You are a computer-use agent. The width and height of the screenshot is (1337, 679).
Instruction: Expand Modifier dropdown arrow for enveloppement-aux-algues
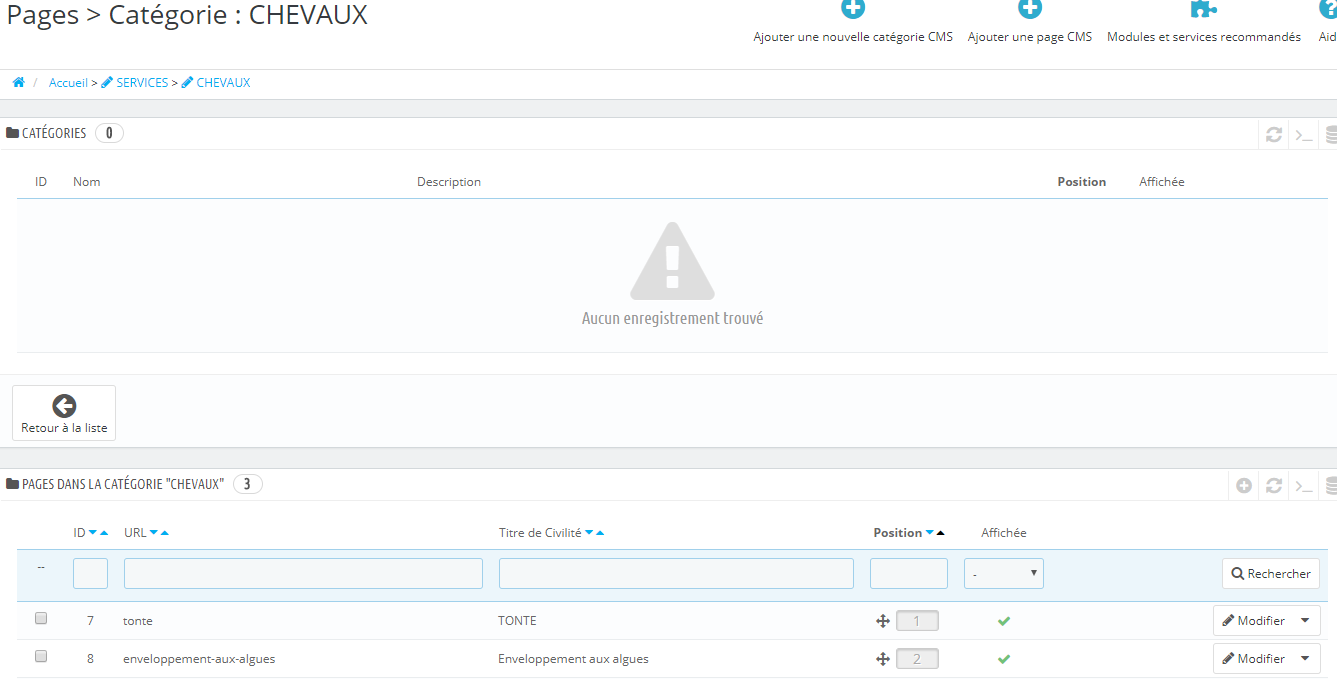[1305, 659]
